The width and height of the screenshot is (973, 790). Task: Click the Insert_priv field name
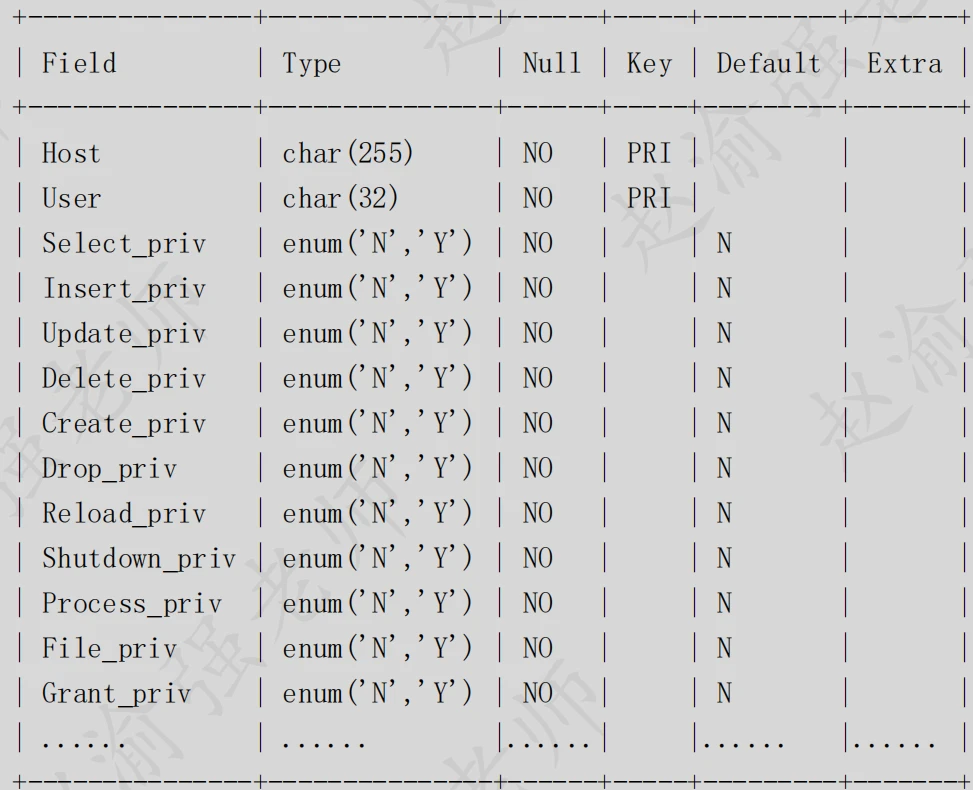(x=123, y=289)
